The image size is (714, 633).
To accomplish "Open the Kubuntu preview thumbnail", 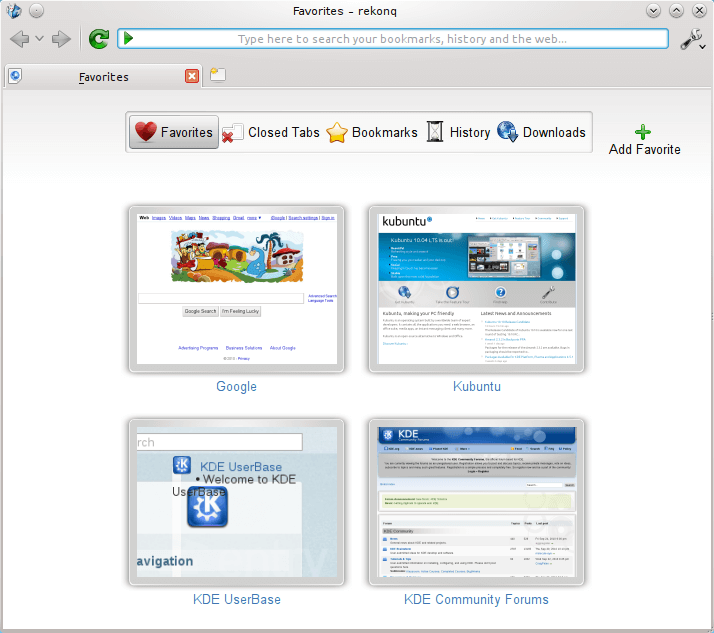I will [x=477, y=289].
